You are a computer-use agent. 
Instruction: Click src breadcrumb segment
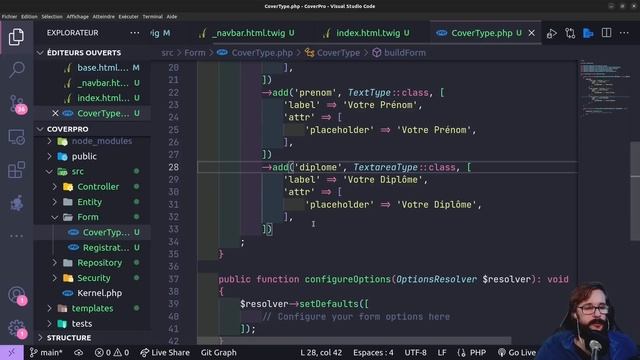(167, 53)
